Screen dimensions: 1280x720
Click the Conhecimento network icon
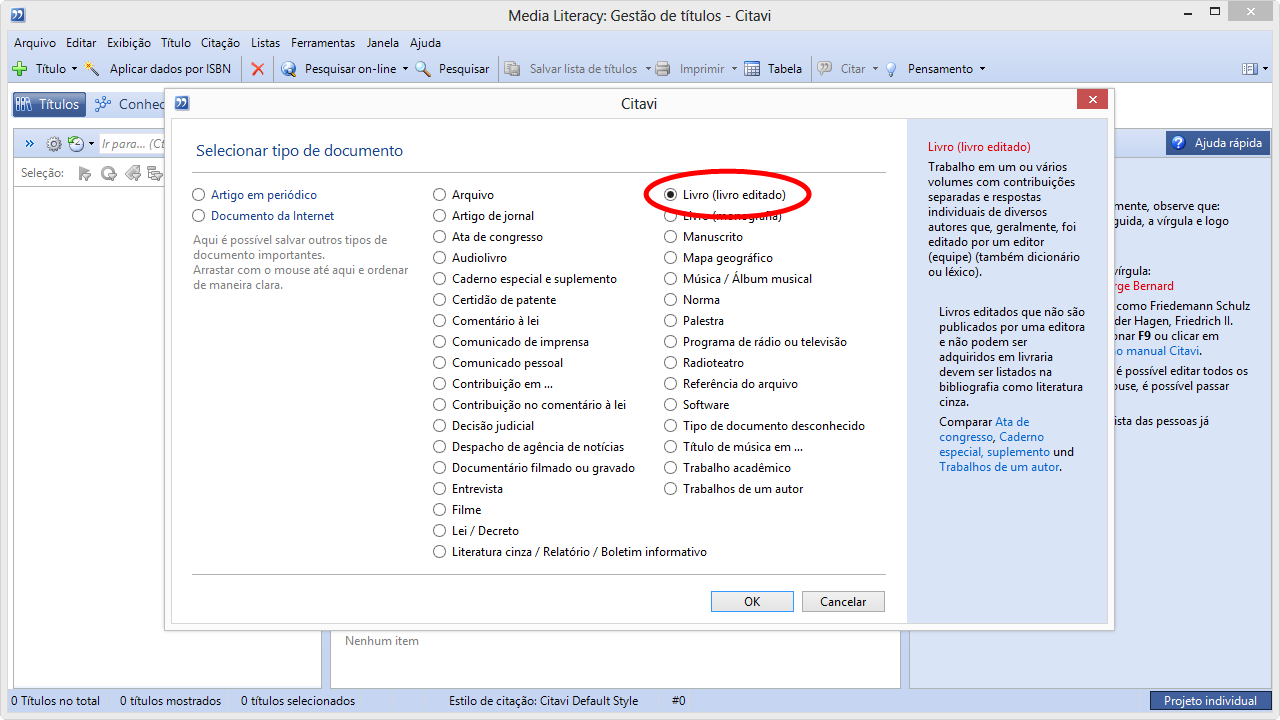pos(102,104)
